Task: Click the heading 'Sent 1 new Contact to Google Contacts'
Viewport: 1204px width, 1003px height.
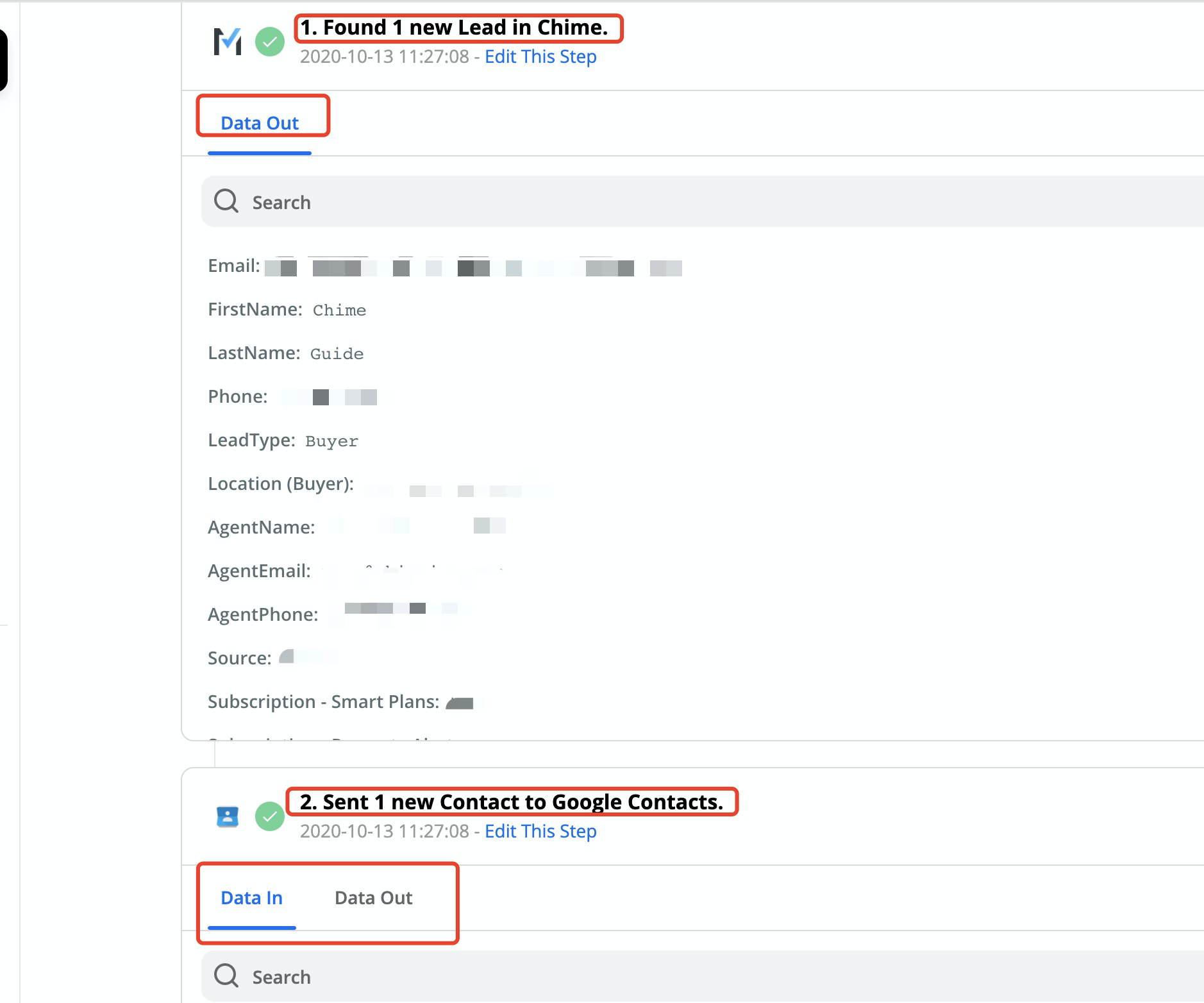Action: 511,802
